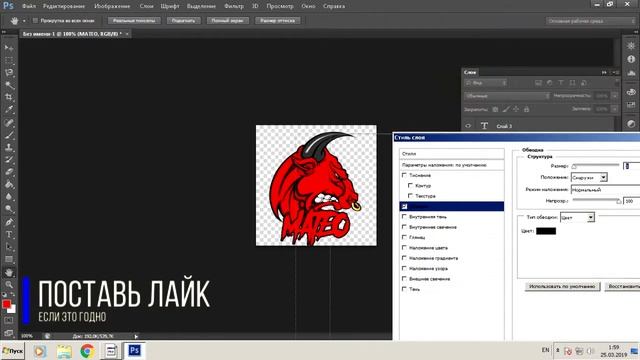
Task: Enable the Наложение узора checkbox
Action: 404,269
